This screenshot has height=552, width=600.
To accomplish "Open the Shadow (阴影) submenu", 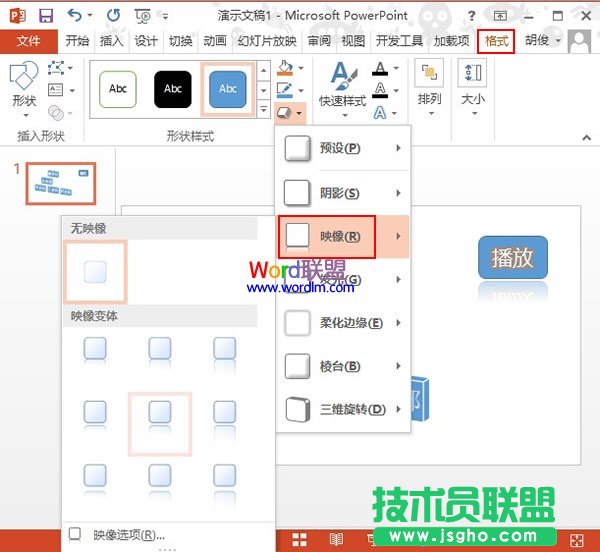I will point(343,193).
